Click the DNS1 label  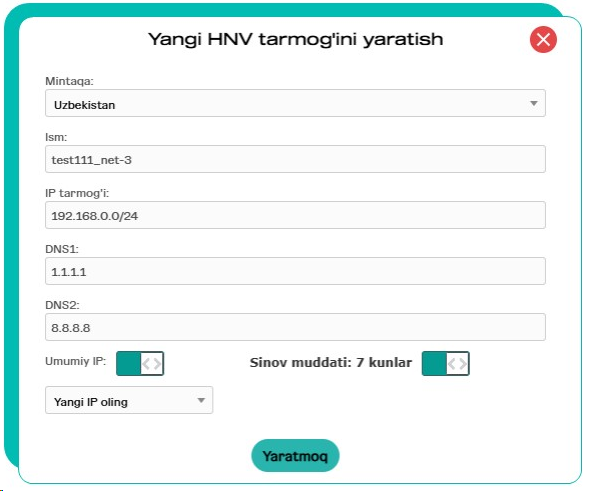(62, 249)
